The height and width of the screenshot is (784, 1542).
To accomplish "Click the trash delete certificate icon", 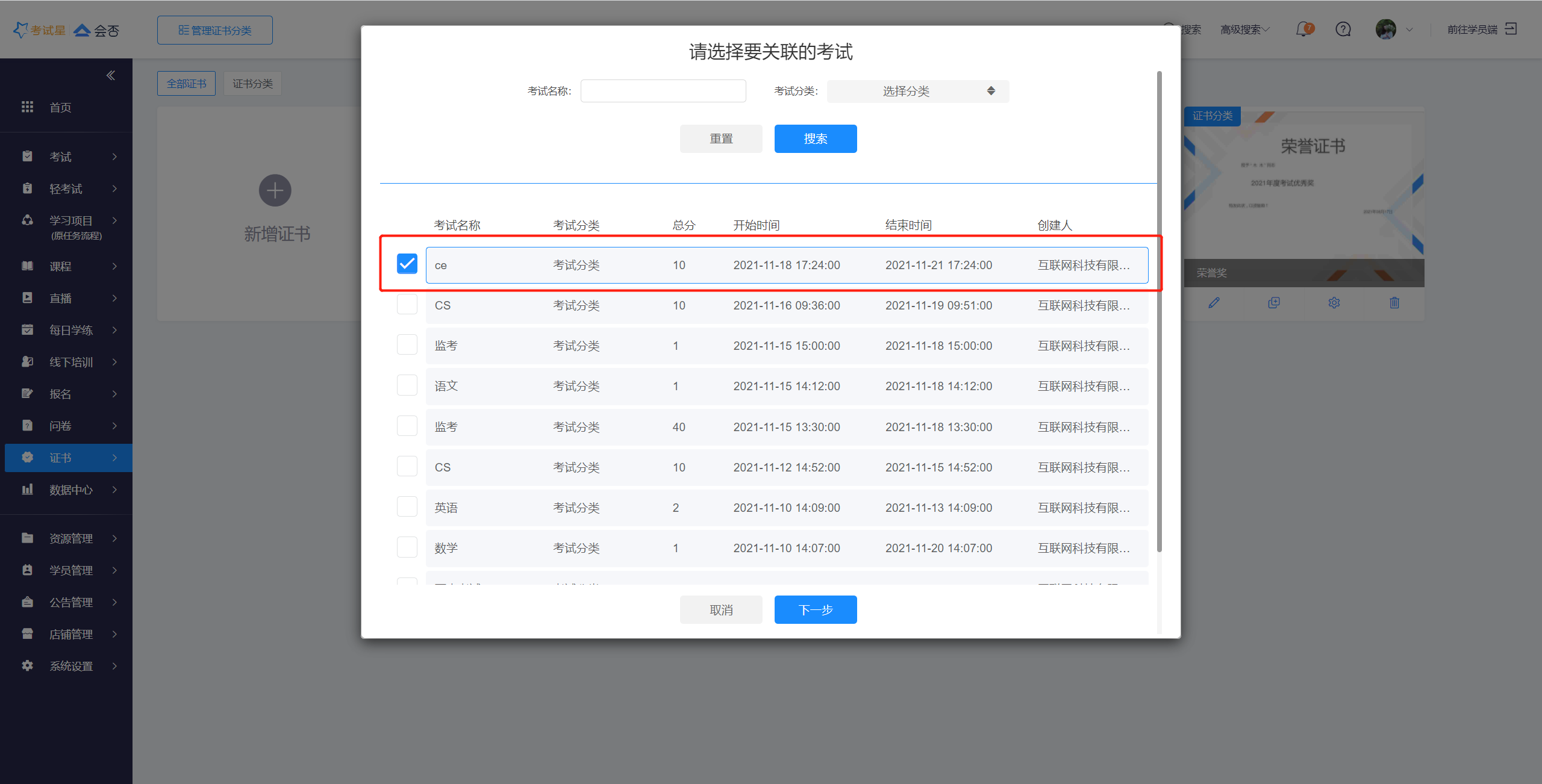I will pos(1394,303).
